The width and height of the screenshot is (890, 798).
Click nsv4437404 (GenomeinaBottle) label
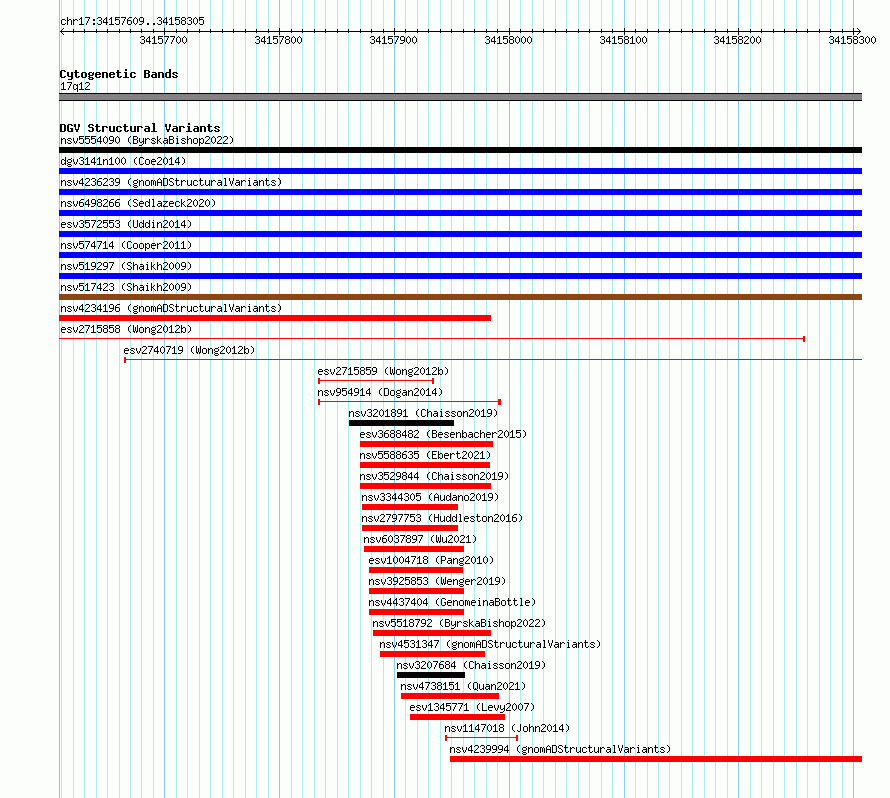[x=452, y=602]
